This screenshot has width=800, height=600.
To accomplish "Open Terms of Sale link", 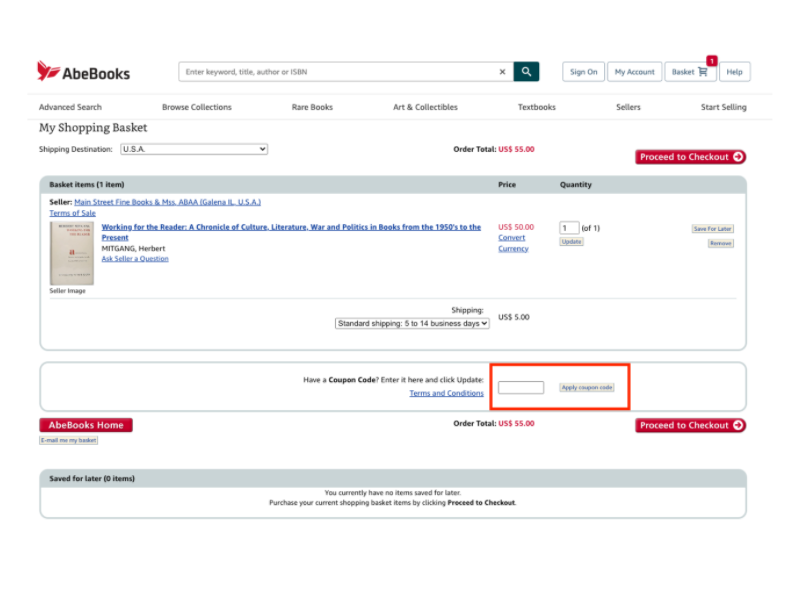I will pos(72,213).
